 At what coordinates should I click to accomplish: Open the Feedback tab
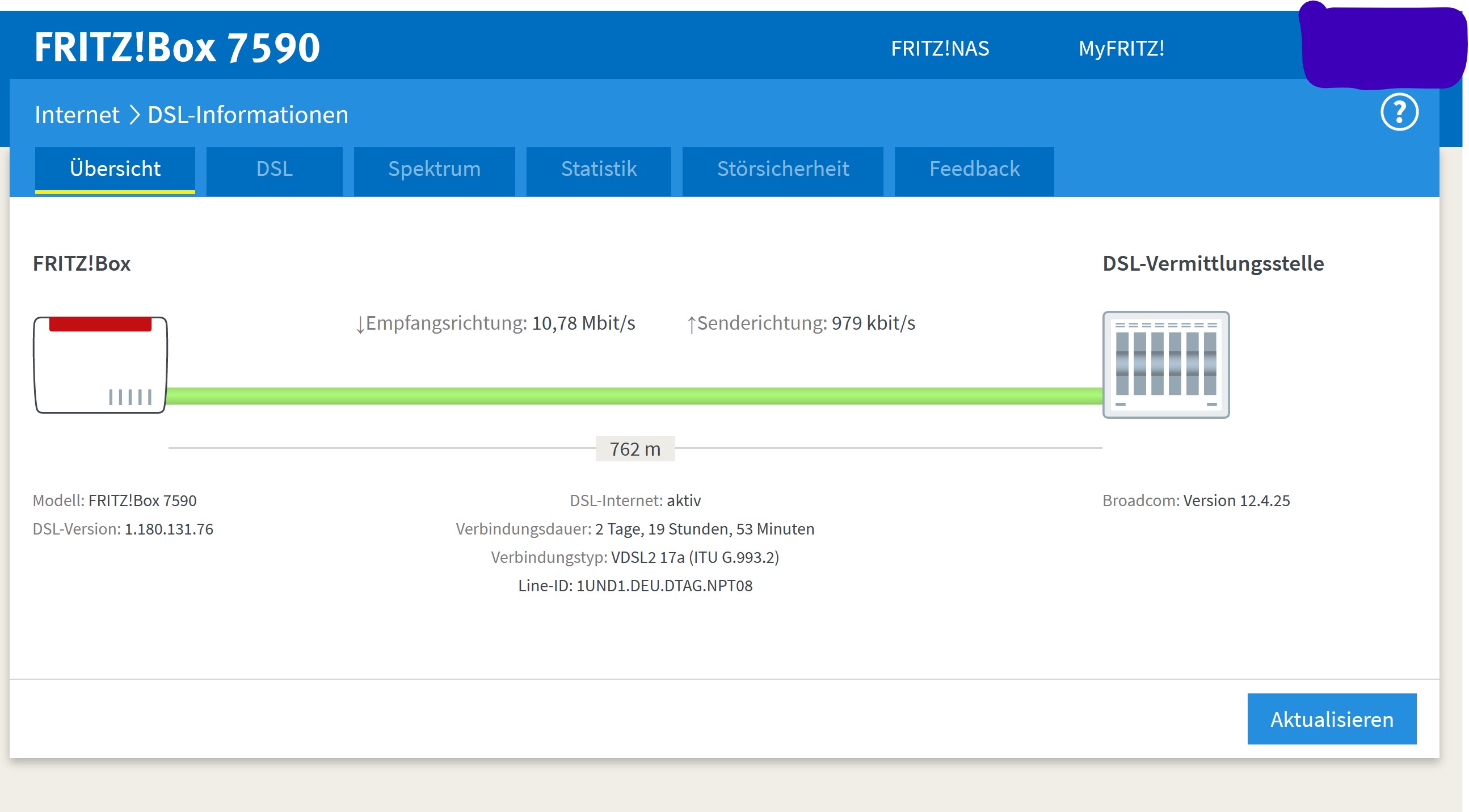[x=974, y=169]
